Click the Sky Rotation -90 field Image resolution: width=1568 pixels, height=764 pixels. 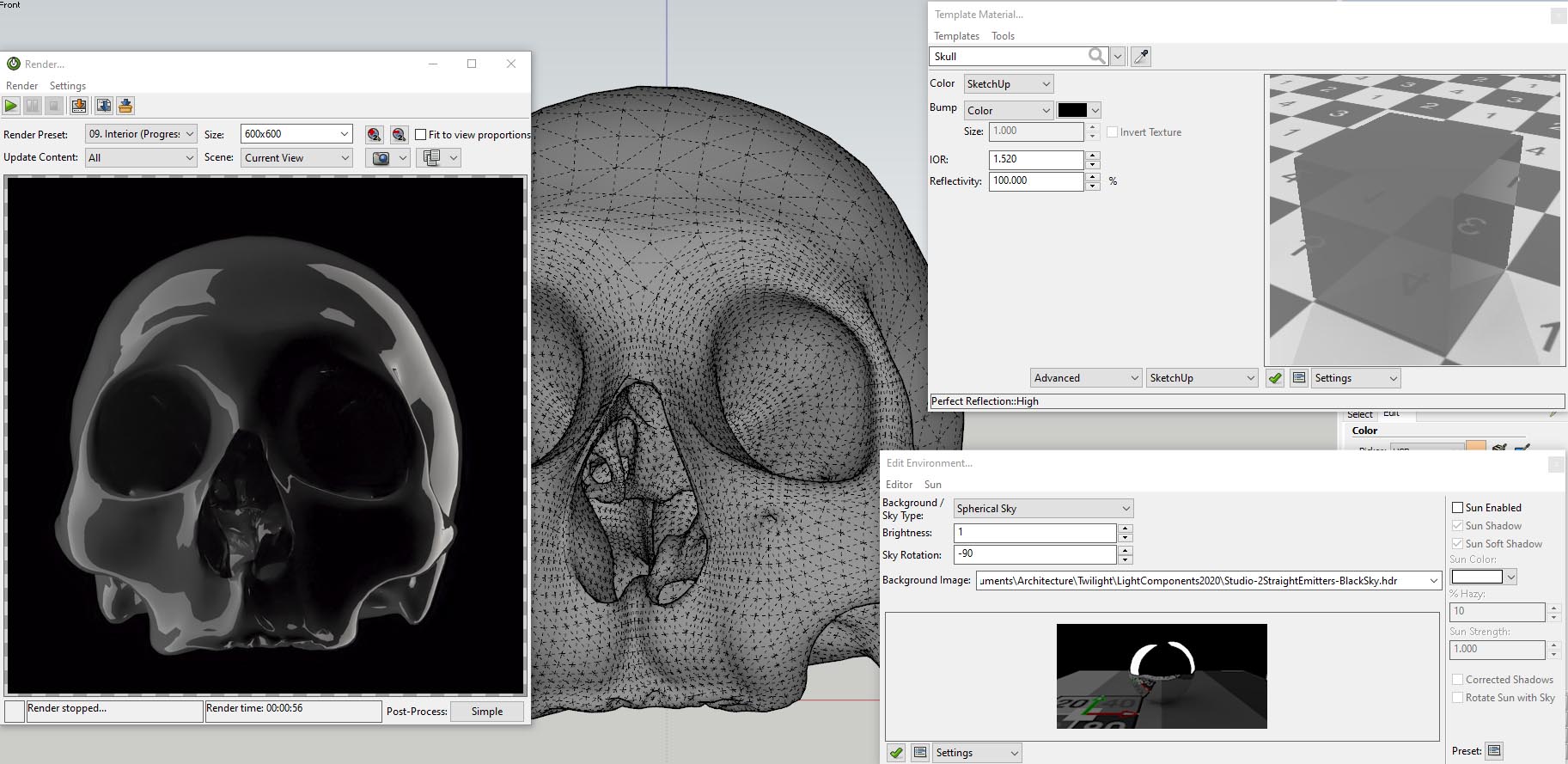pos(1035,555)
